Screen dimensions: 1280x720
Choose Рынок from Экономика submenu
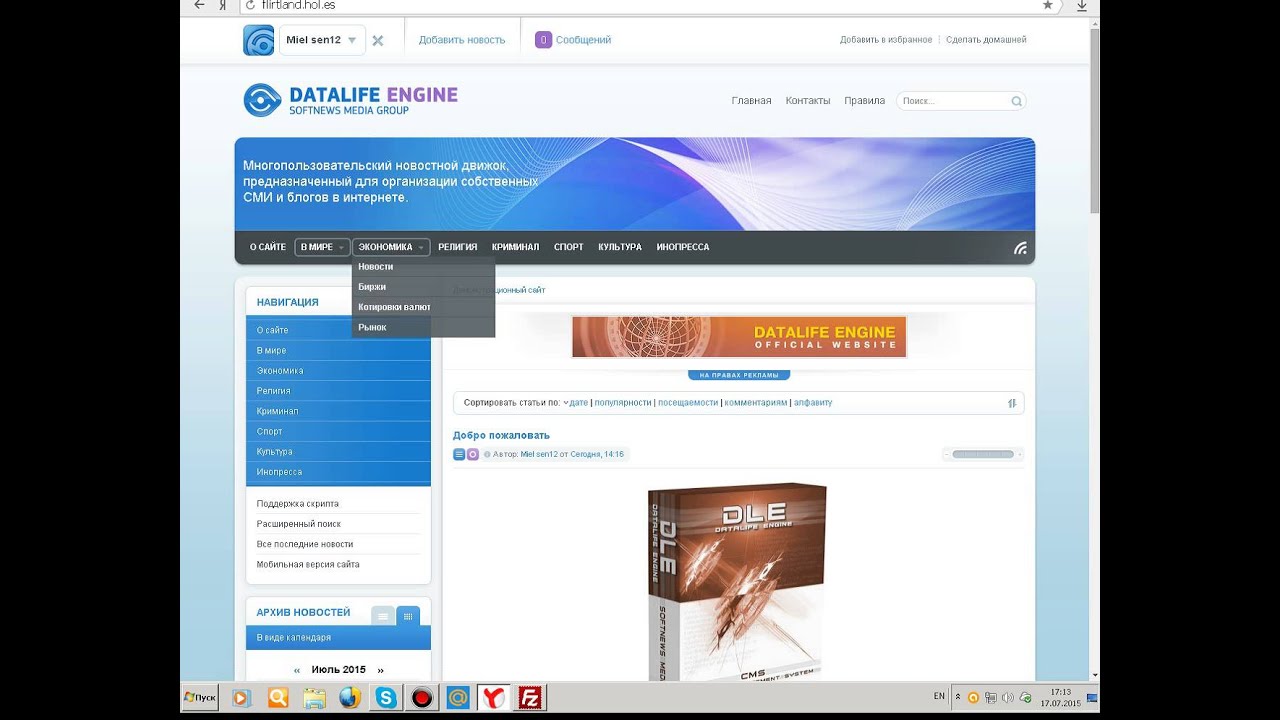pyautogui.click(x=423, y=327)
